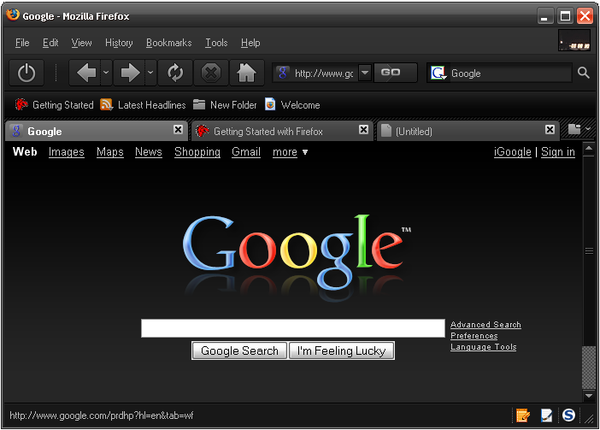
Task: Close the Getting Started with Firefox tab
Action: pos(364,130)
